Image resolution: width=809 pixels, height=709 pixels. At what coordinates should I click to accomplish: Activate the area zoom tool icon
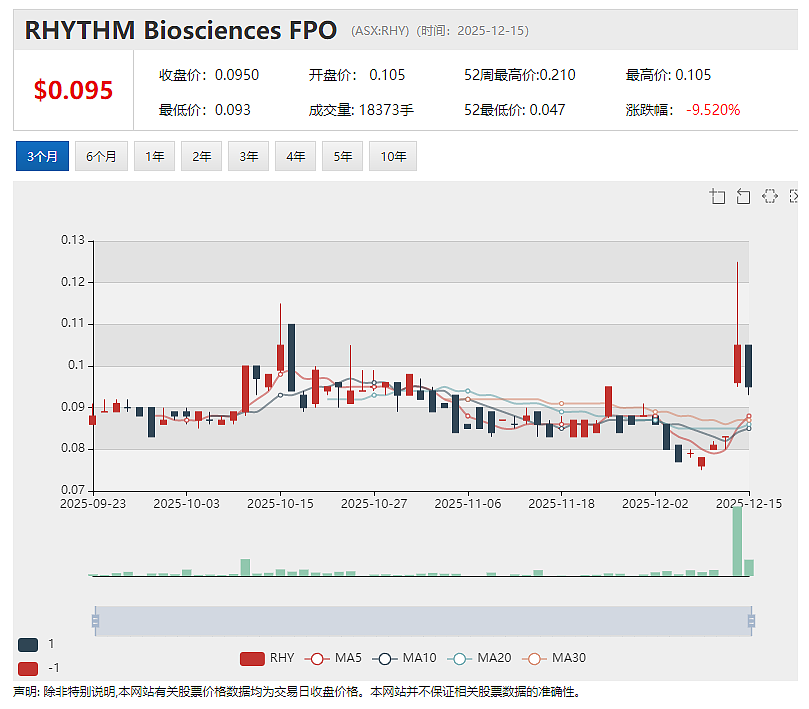[x=717, y=197]
